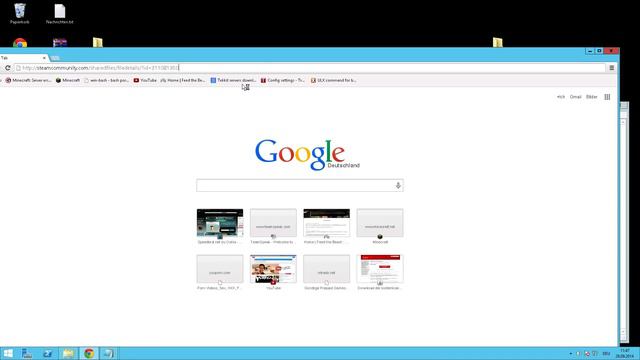Open Bilder image search link
This screenshot has height=360, width=640.
pos(591,97)
